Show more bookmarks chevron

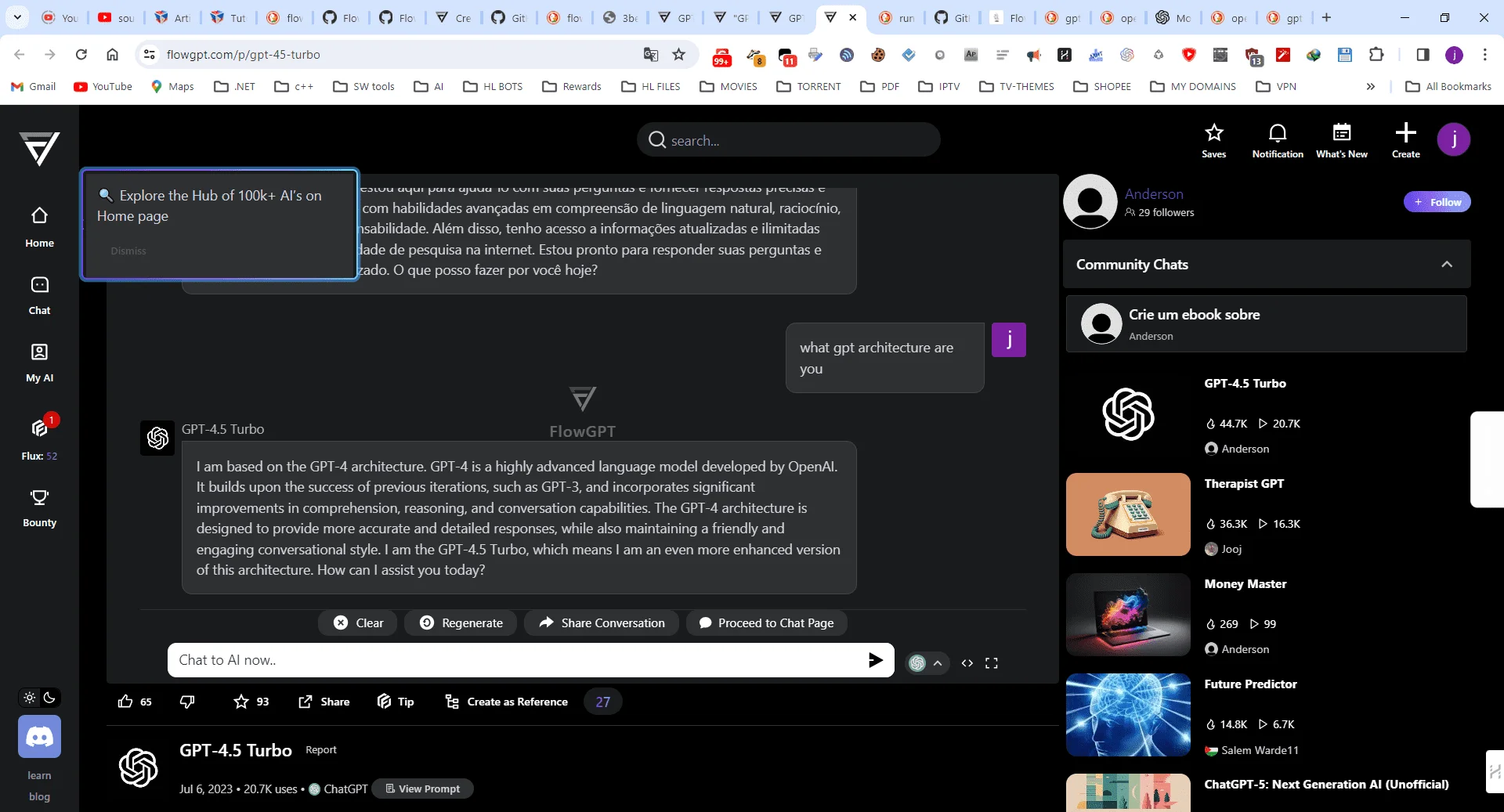click(1370, 86)
